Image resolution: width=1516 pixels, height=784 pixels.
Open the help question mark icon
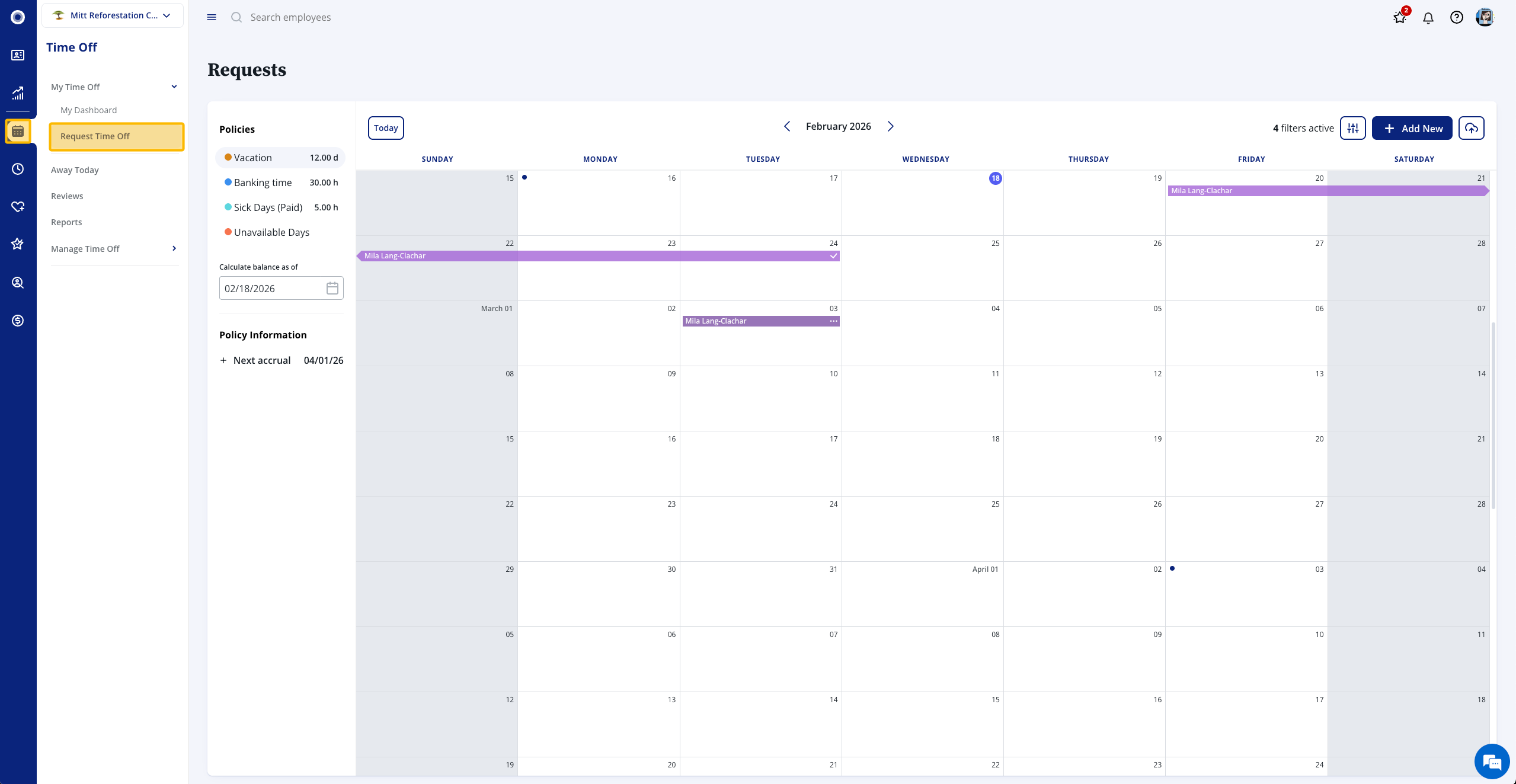pos(1456,18)
